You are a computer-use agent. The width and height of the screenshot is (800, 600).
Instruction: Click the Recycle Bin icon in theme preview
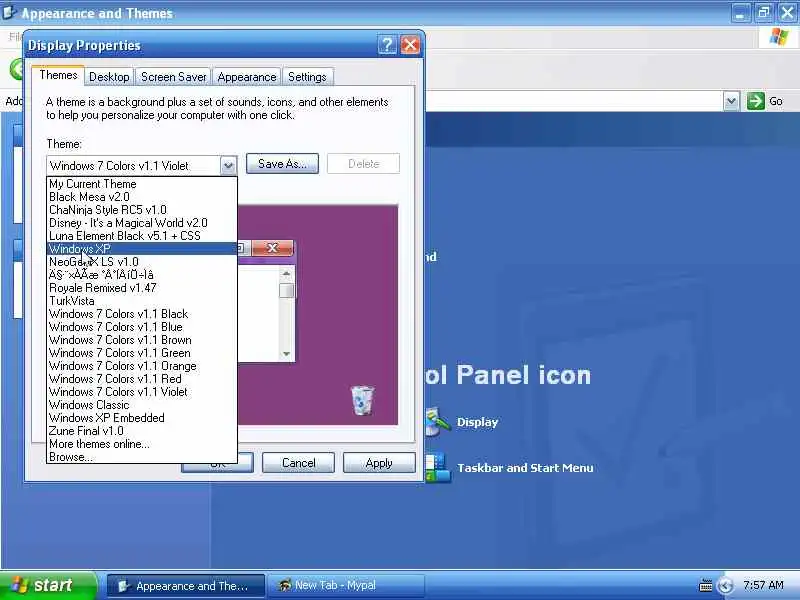point(362,401)
